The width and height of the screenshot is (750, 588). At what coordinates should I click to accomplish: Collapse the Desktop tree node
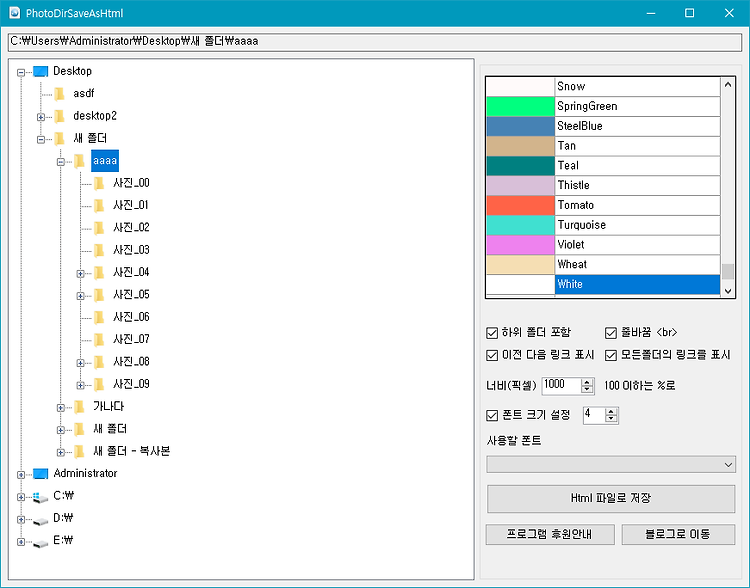[21, 72]
